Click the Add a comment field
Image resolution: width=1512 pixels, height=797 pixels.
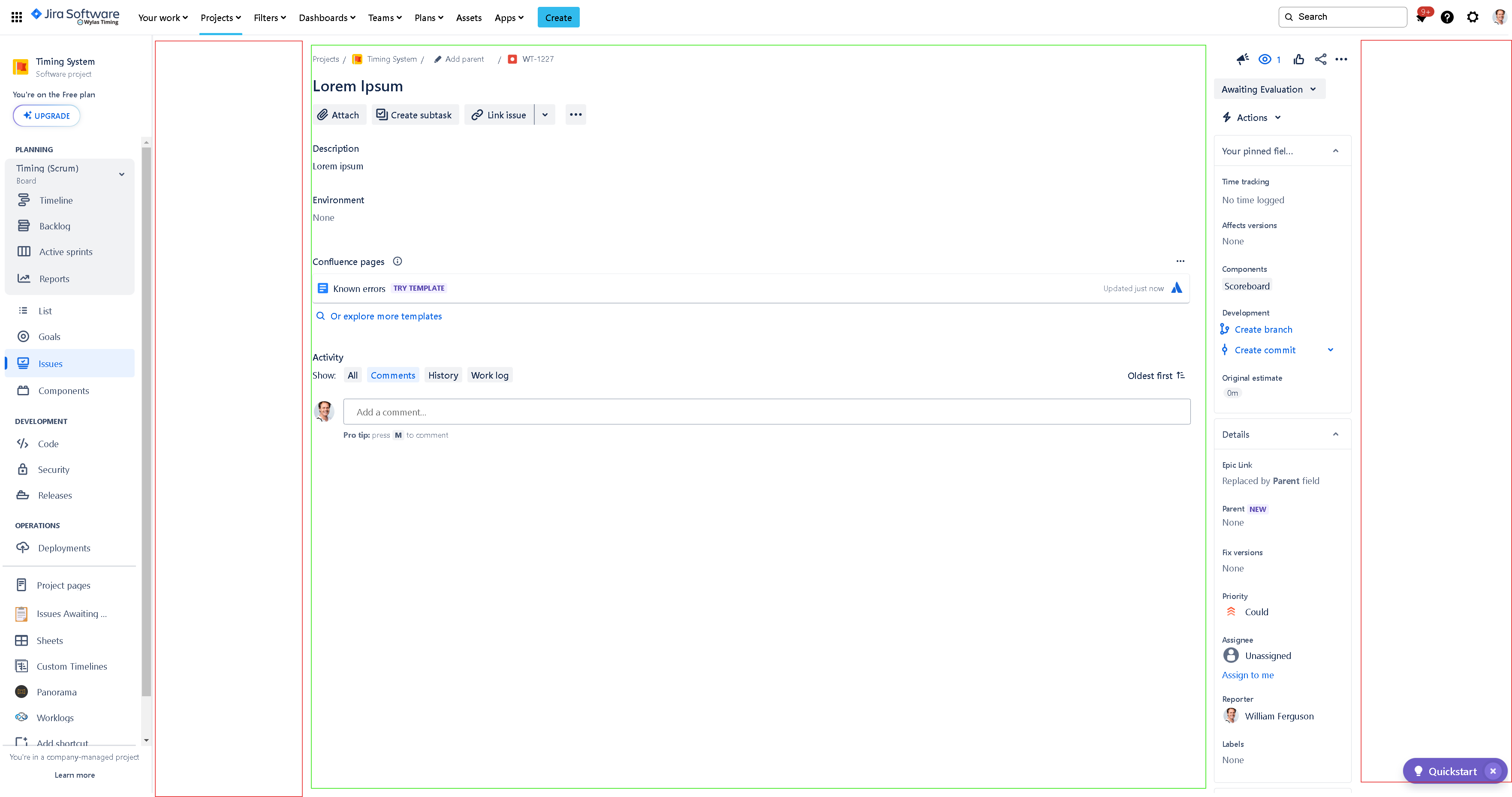[x=767, y=412]
